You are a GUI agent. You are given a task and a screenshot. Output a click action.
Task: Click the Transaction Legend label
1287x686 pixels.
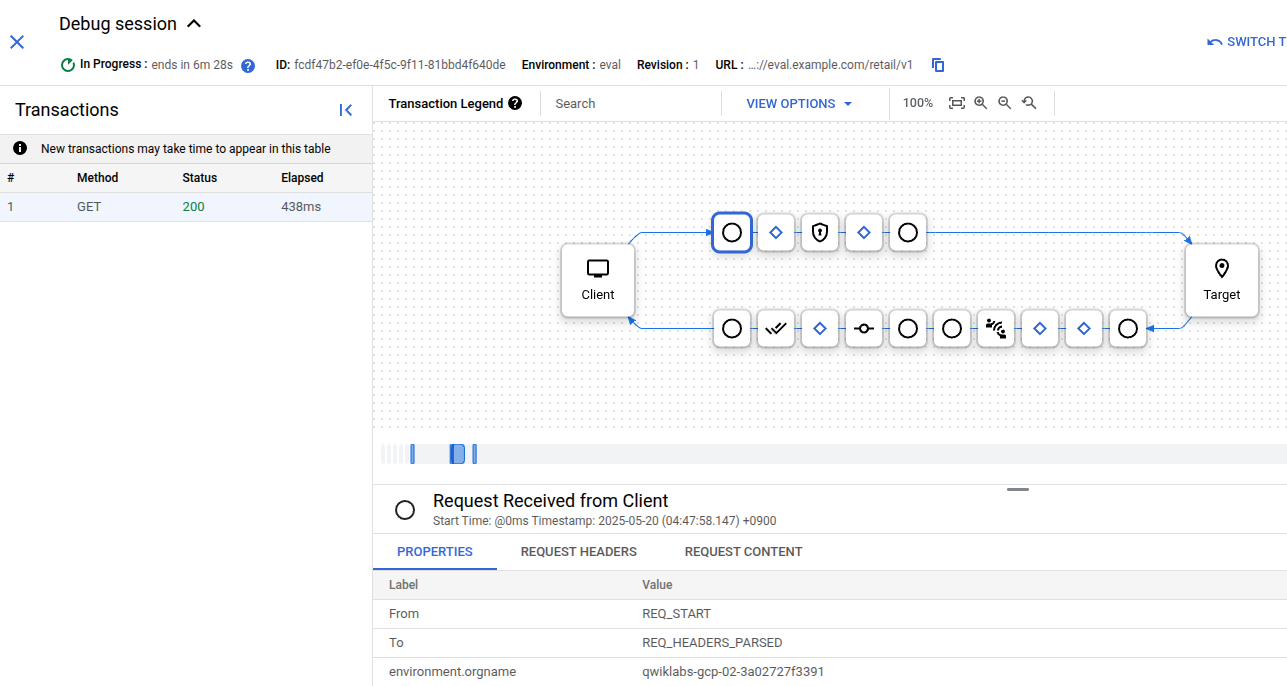tap(446, 103)
